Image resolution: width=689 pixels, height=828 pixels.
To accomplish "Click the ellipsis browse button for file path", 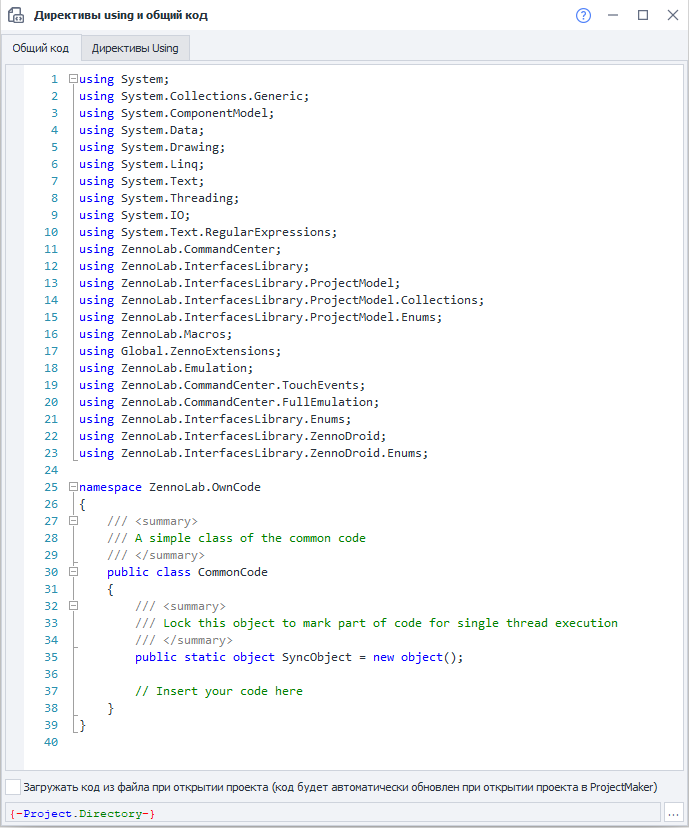I will [x=673, y=813].
